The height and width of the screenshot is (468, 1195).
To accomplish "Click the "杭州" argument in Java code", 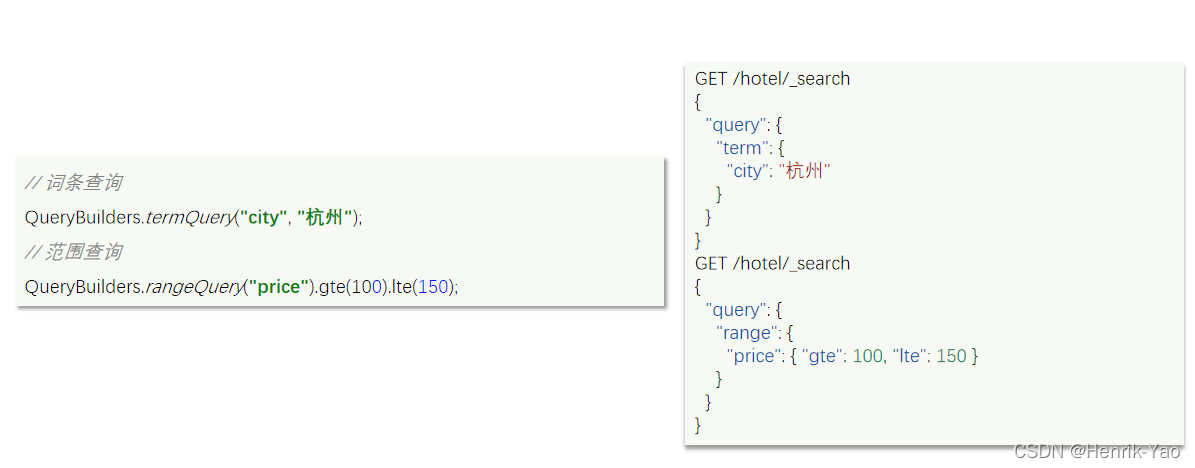I will tap(325, 218).
